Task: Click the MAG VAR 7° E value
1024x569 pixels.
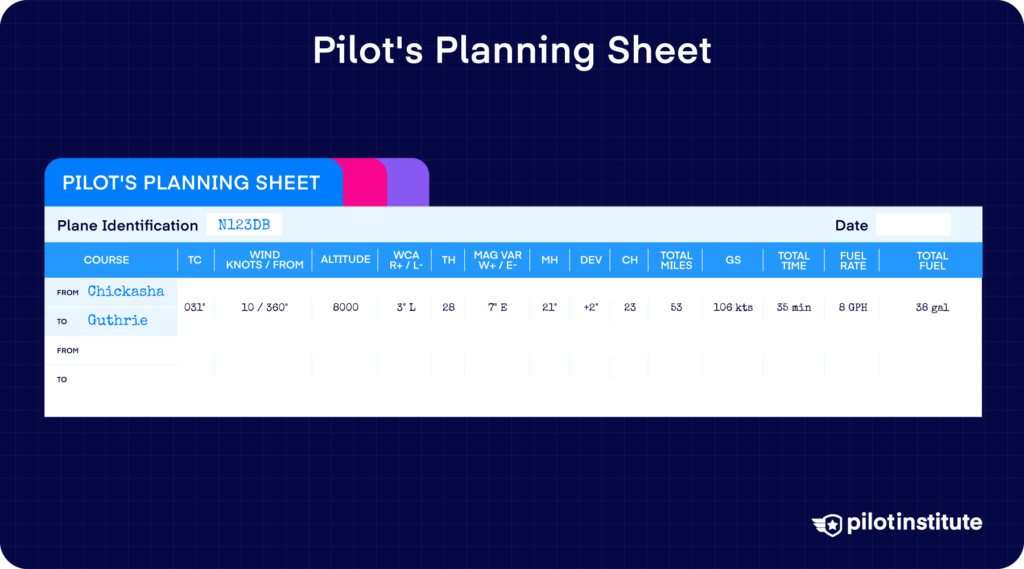Action: point(497,307)
